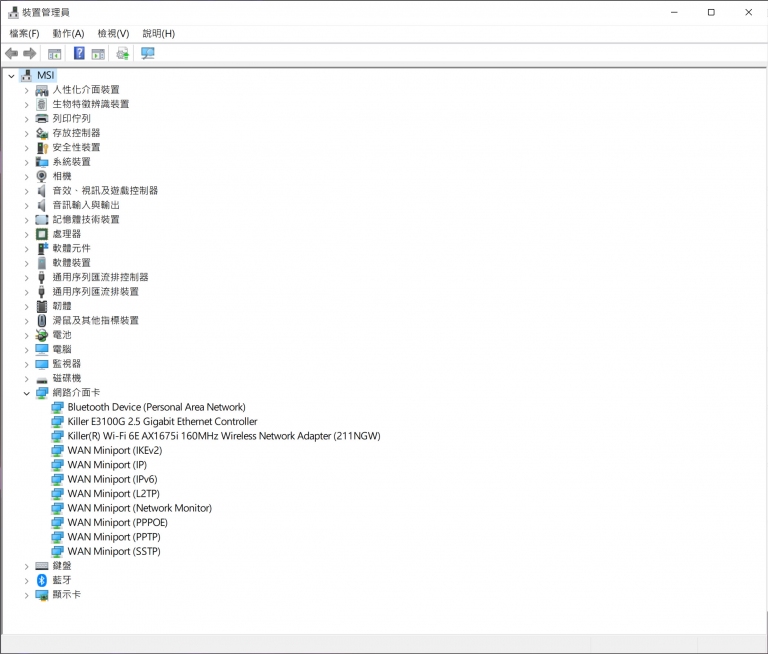
Task: Click the 滑鼠及其他指標裝置 mouse icon
Action: pos(42,320)
